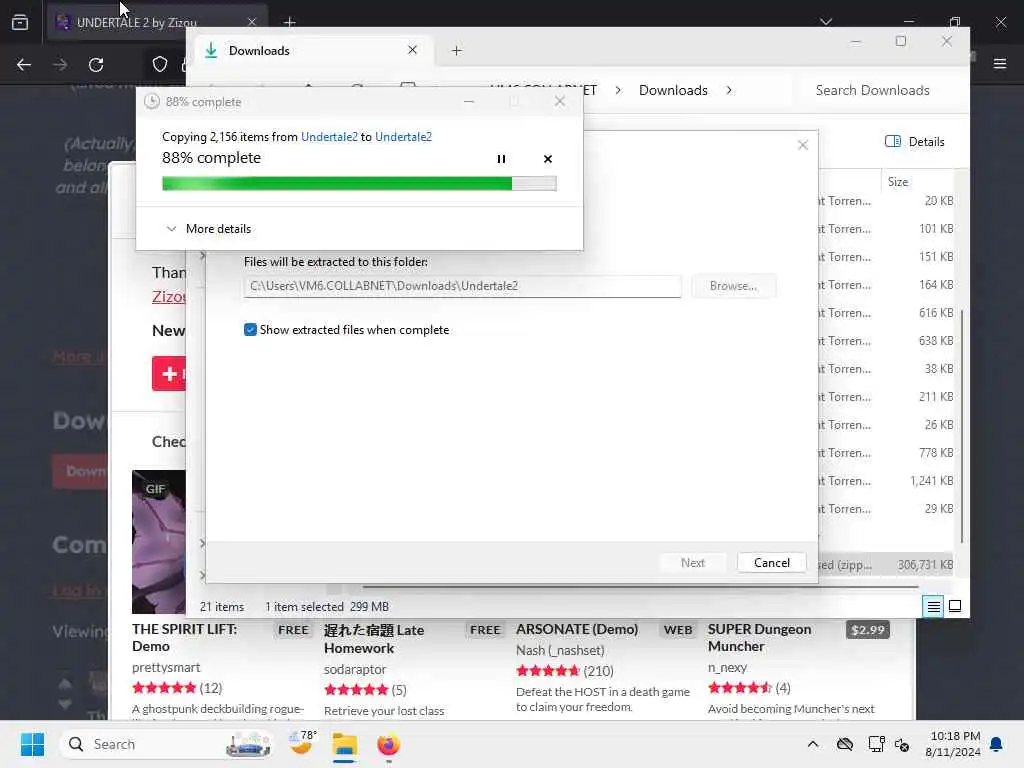Switch to details list view icon
Image resolution: width=1024 pixels, height=768 pixels.
tap(933, 607)
